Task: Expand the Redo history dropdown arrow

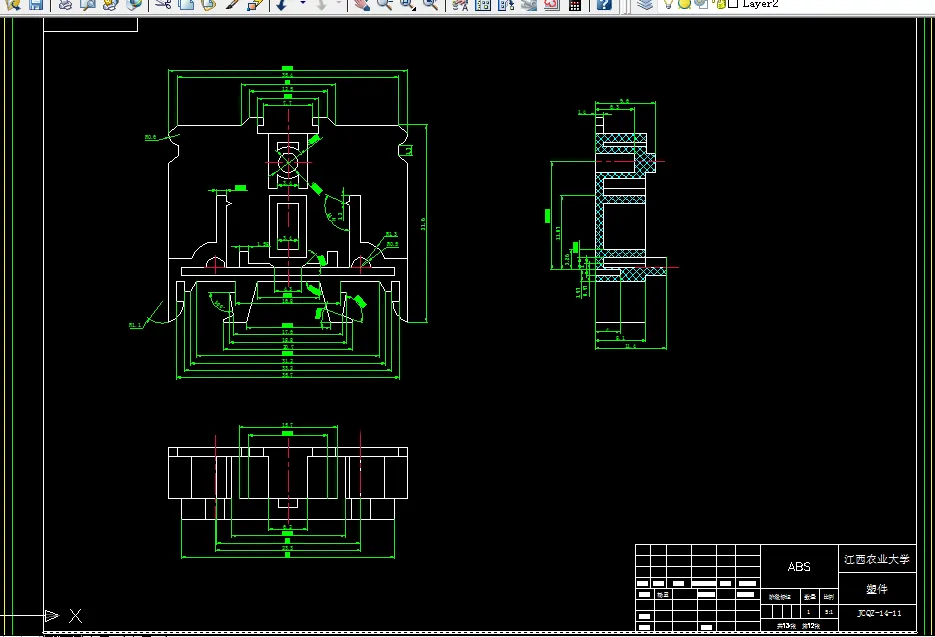Action: point(339,4)
